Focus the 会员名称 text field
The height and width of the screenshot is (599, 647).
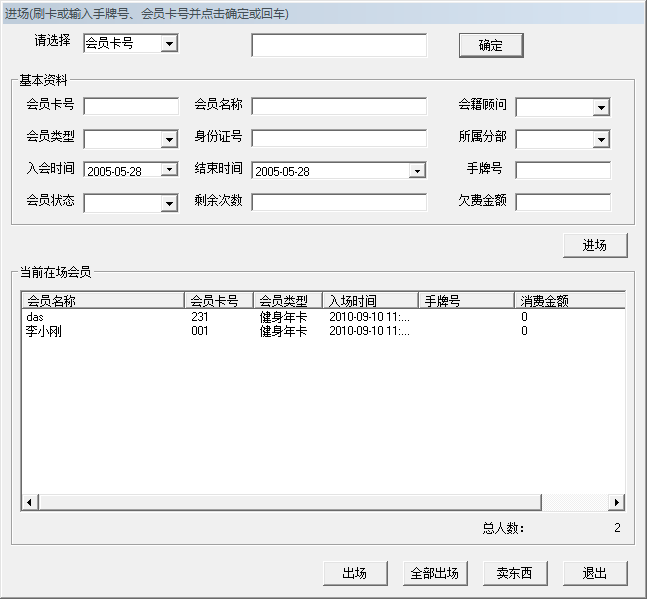click(338, 106)
